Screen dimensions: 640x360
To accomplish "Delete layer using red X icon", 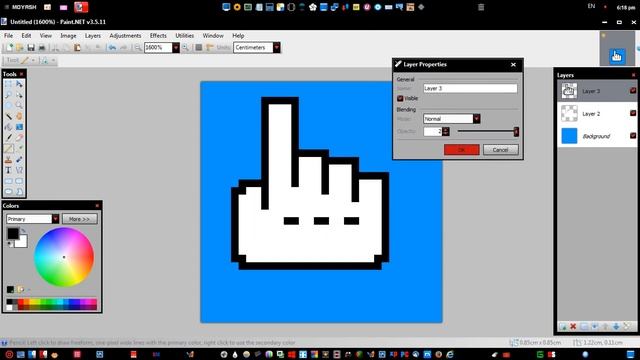I will tap(573, 326).
